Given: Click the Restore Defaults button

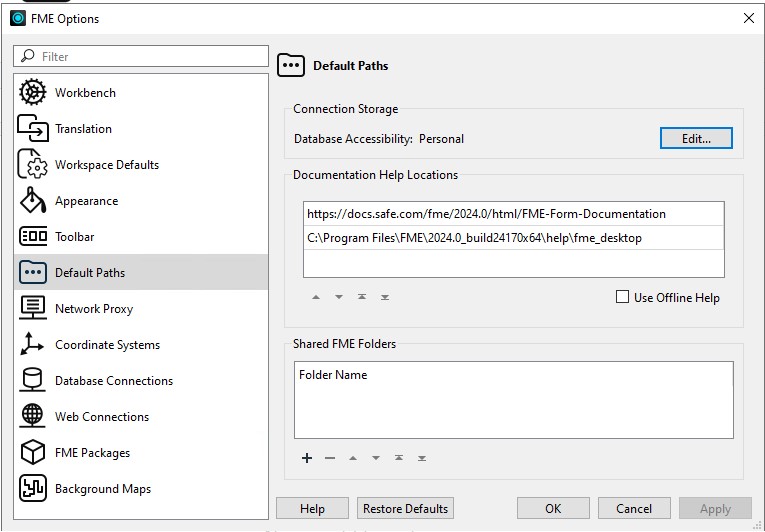Looking at the screenshot, I should click(405, 509).
